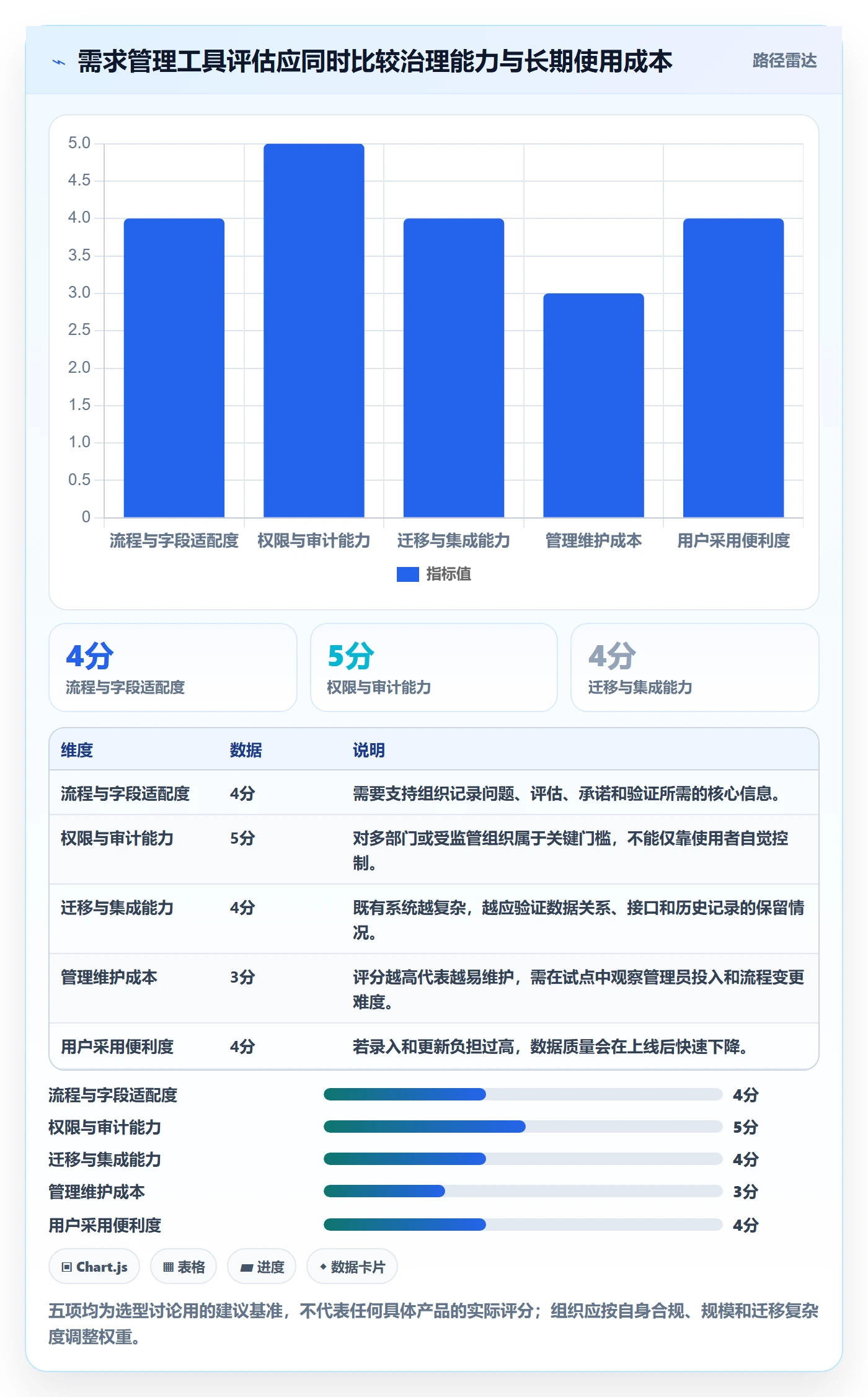
Task: Click the 用户采用便利度 chart bar
Action: tap(733, 368)
